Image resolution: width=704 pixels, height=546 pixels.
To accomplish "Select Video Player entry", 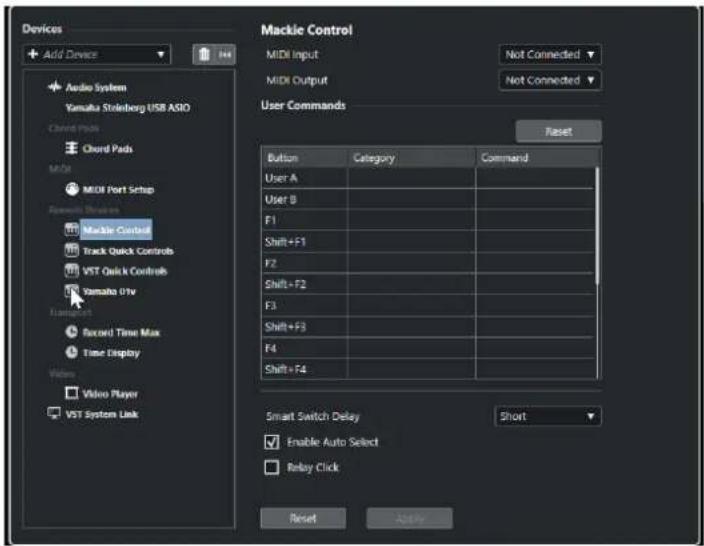I will pyautogui.click(x=110, y=394).
